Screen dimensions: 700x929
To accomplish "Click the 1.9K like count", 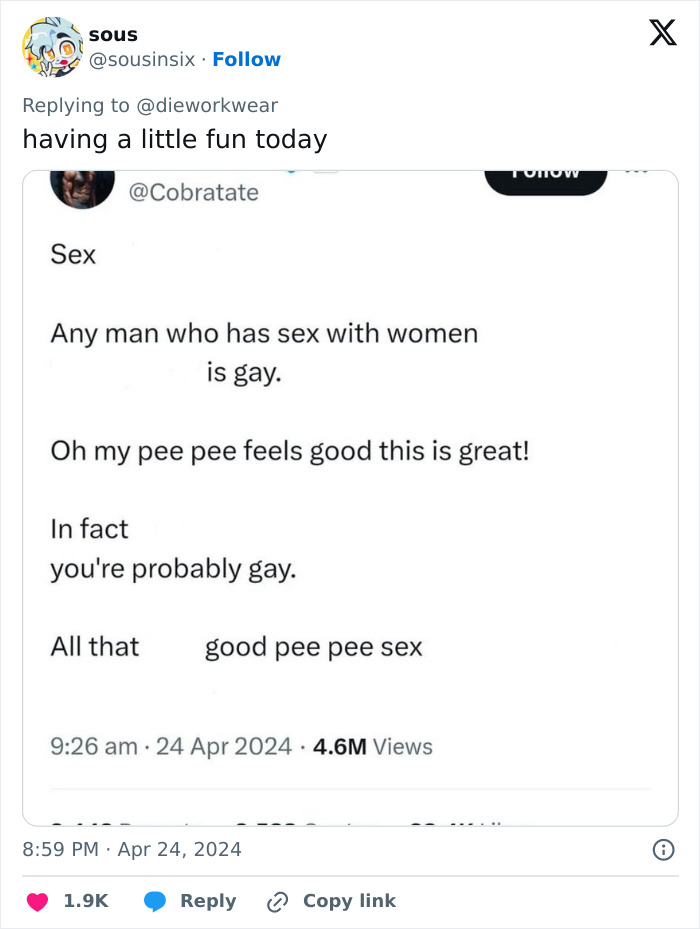I will [x=86, y=901].
